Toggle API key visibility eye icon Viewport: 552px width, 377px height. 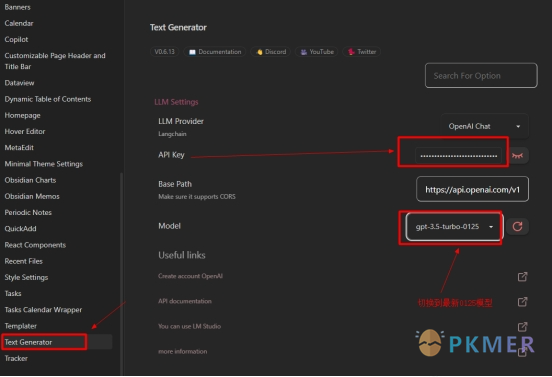[x=517, y=156]
